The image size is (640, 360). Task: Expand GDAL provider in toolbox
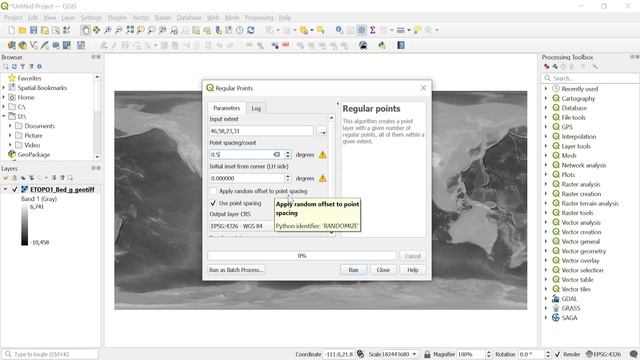[546, 298]
